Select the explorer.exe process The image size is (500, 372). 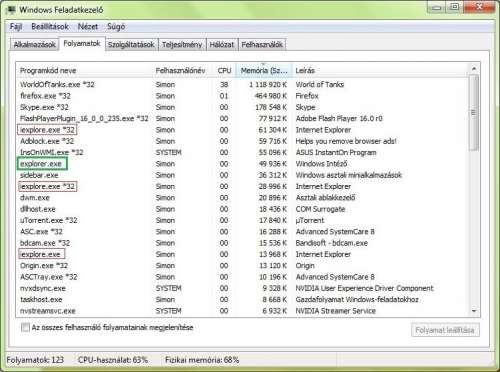coord(242,164)
